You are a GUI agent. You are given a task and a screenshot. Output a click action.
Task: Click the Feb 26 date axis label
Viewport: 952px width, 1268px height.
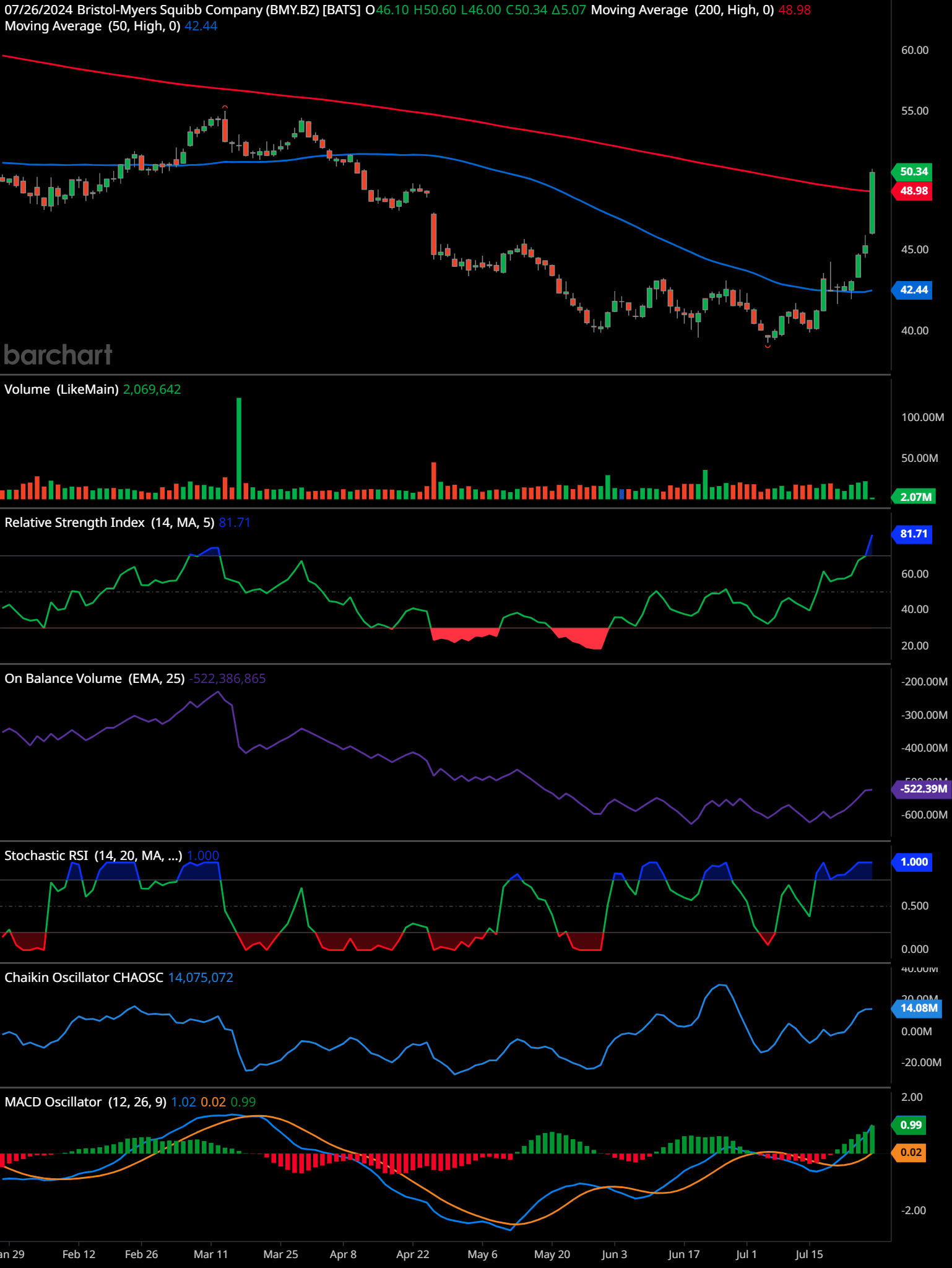[141, 1254]
